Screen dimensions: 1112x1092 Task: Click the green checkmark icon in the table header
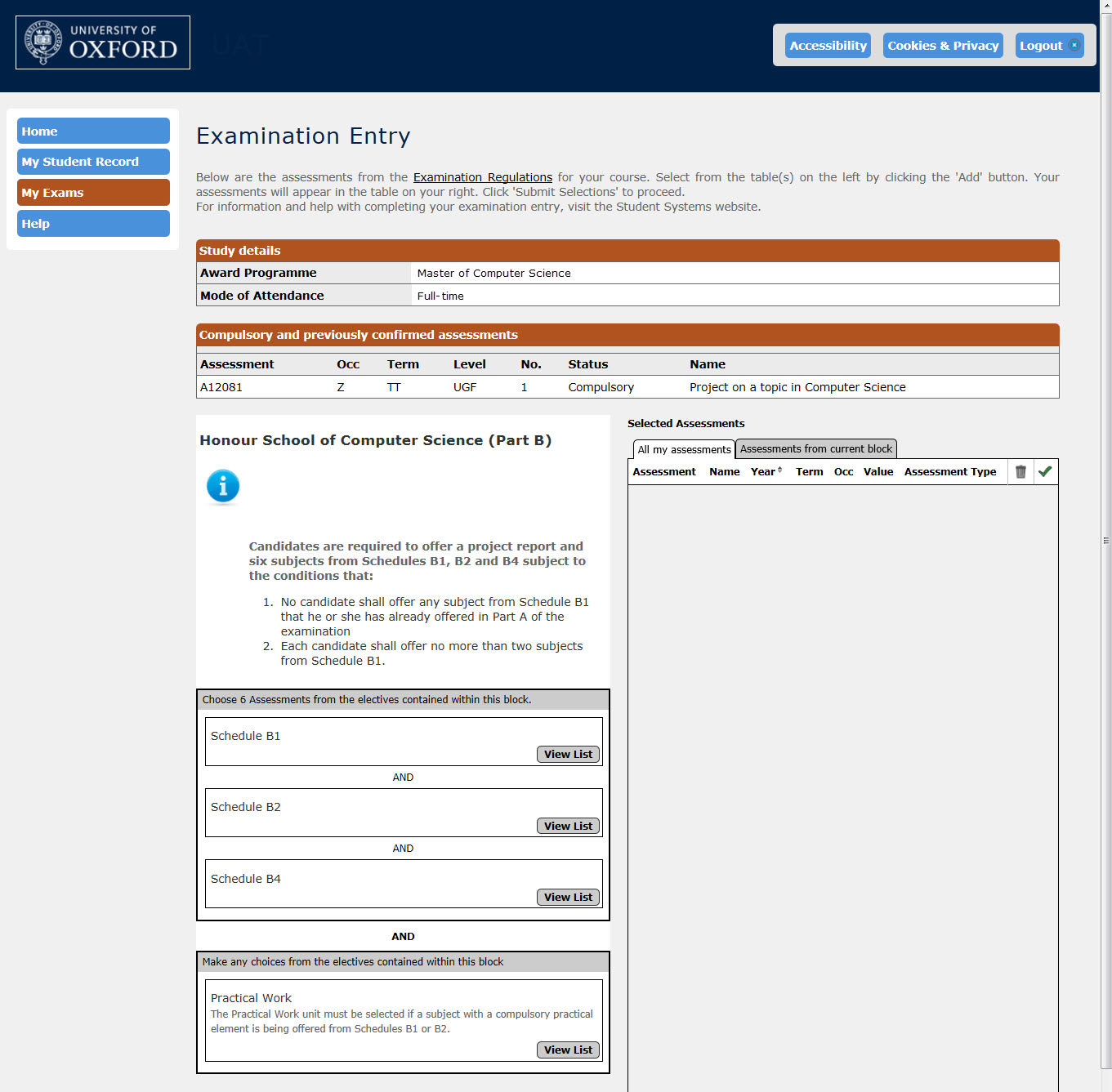1046,471
